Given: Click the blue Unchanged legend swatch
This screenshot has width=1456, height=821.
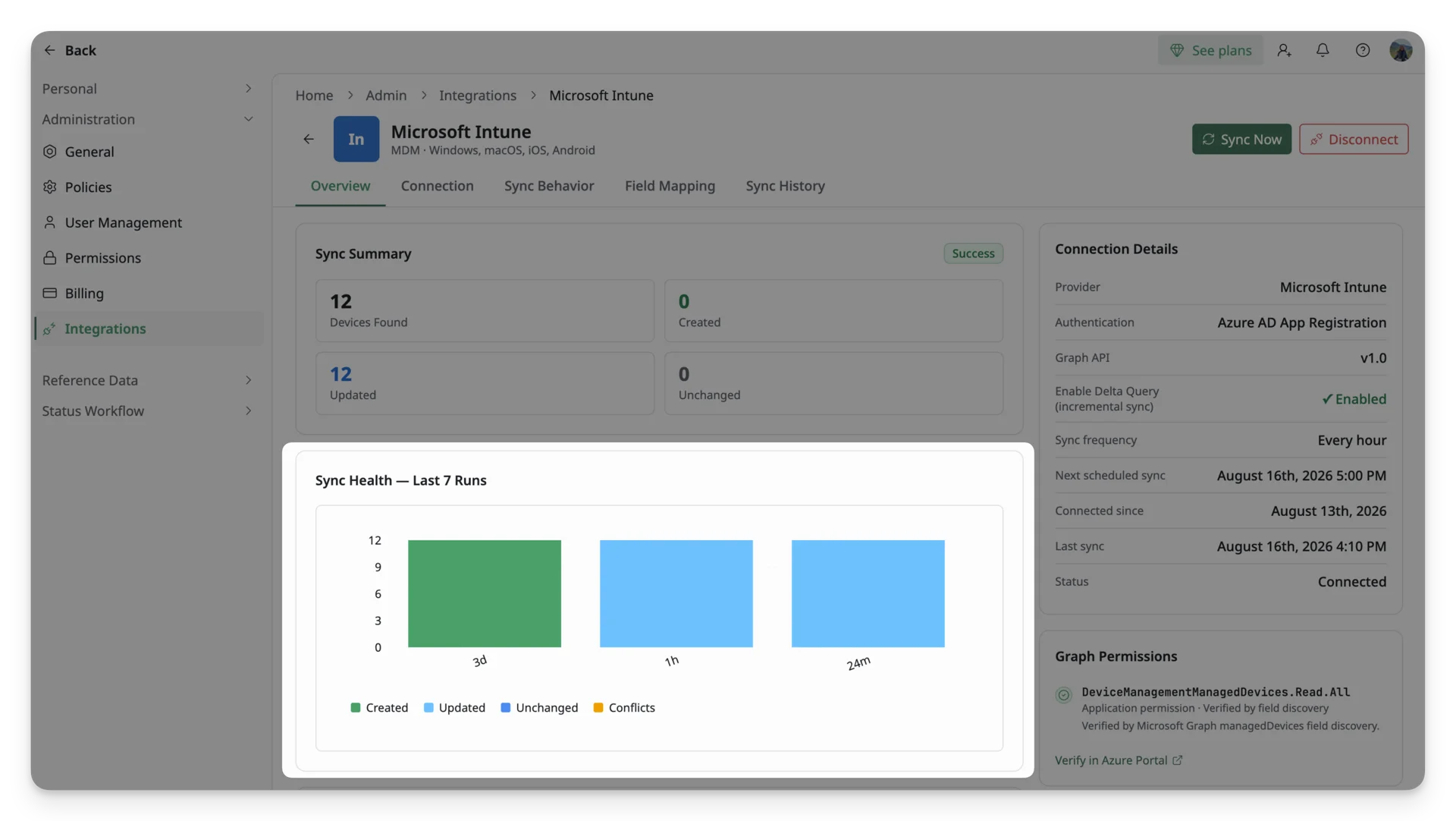Looking at the screenshot, I should pyautogui.click(x=506, y=708).
